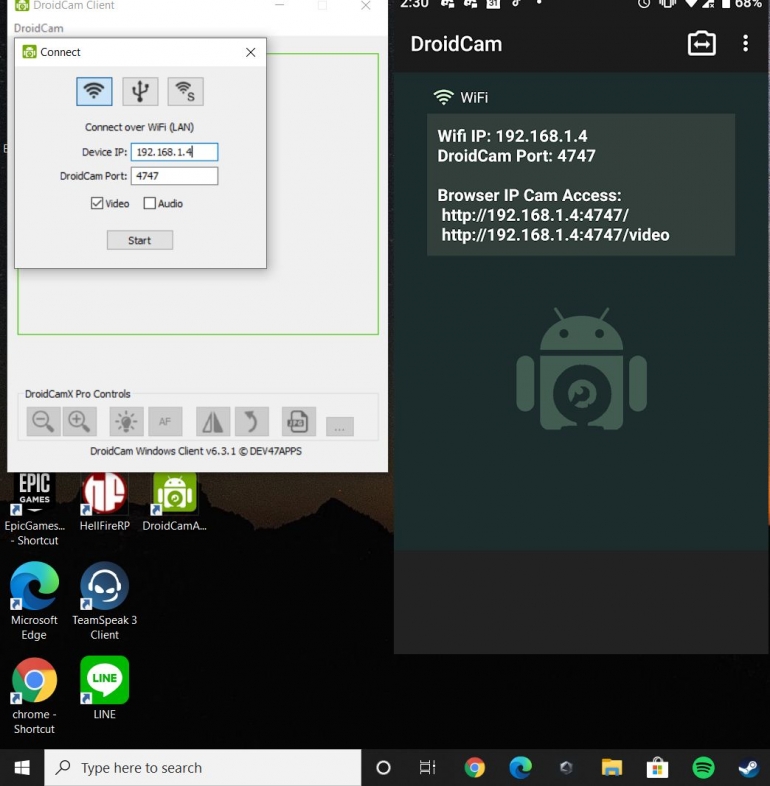This screenshot has width=770, height=786.
Task: Tap the DroidCam Port: 4747 text on phone
Action: 516,156
